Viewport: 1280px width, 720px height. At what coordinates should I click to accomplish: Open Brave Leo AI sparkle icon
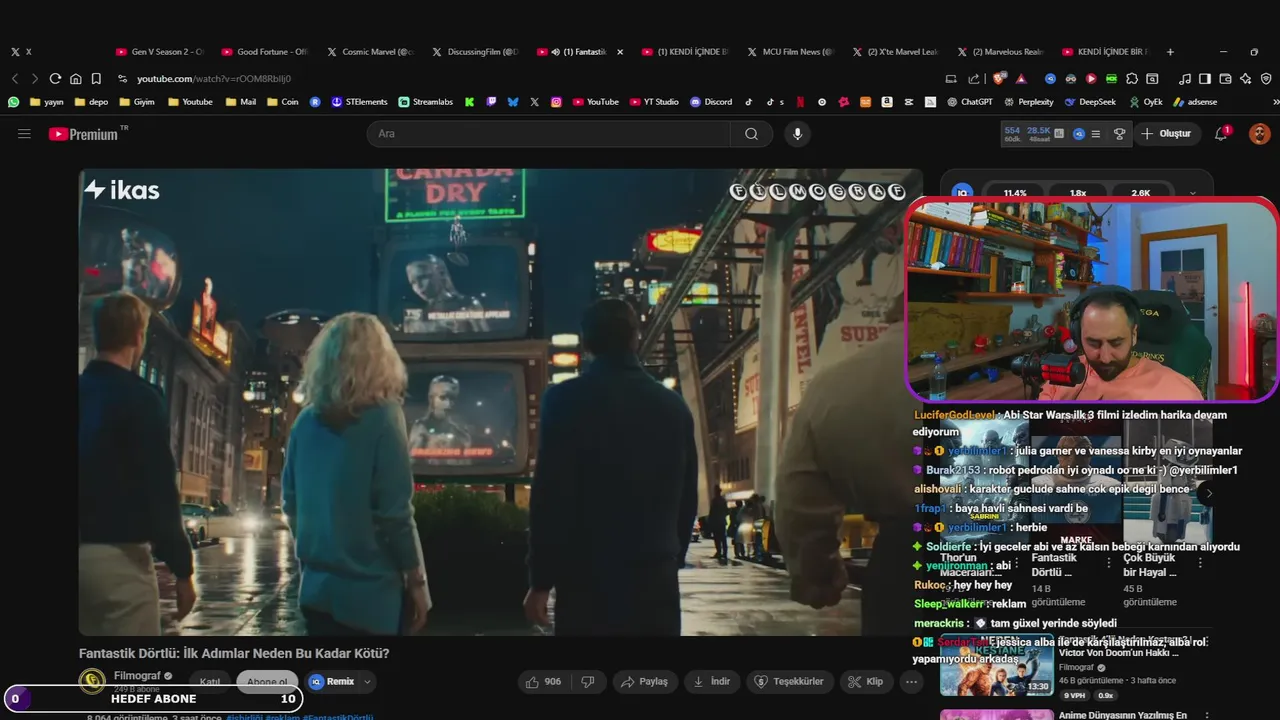1245,79
